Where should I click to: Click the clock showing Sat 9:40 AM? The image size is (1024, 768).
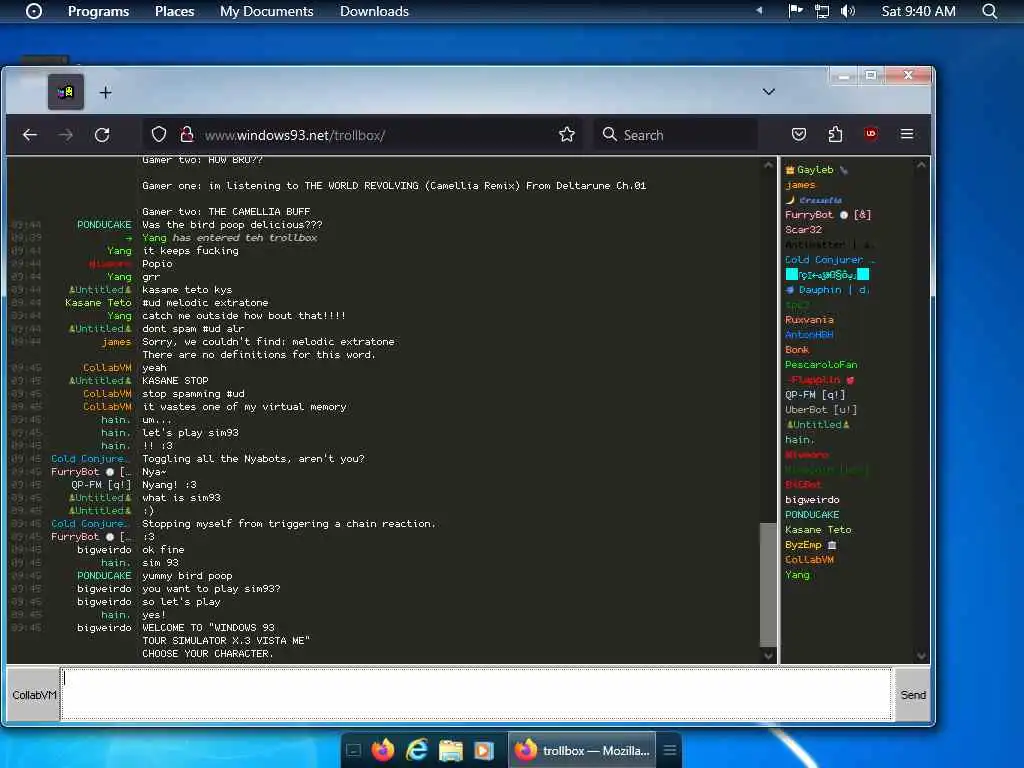pyautogui.click(x=918, y=11)
